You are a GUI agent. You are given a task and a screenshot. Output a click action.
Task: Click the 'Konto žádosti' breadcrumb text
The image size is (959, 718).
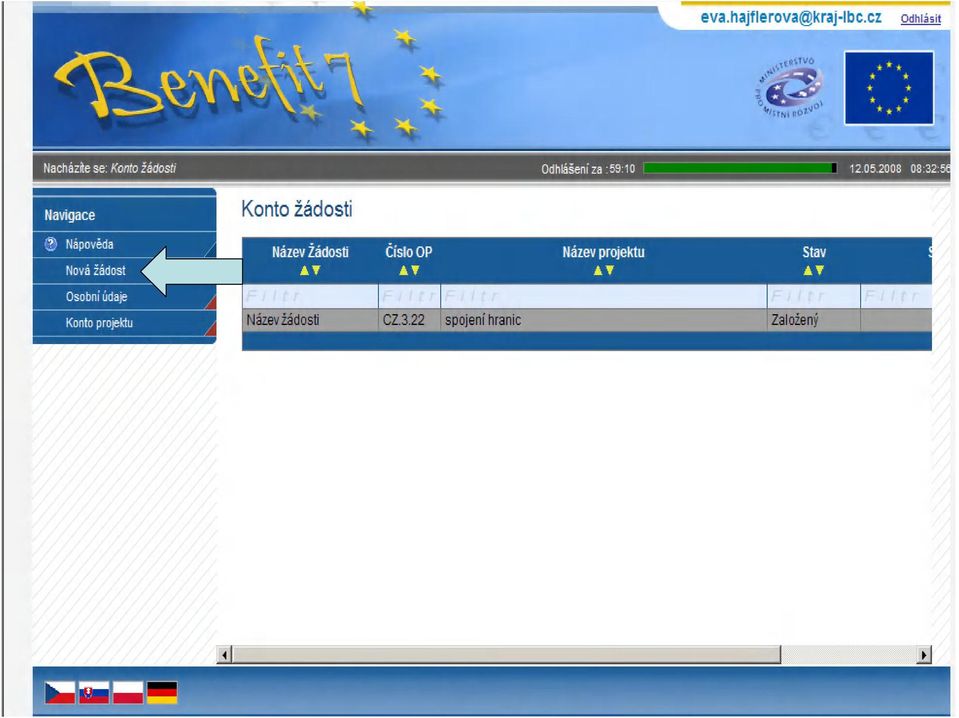coord(143,168)
